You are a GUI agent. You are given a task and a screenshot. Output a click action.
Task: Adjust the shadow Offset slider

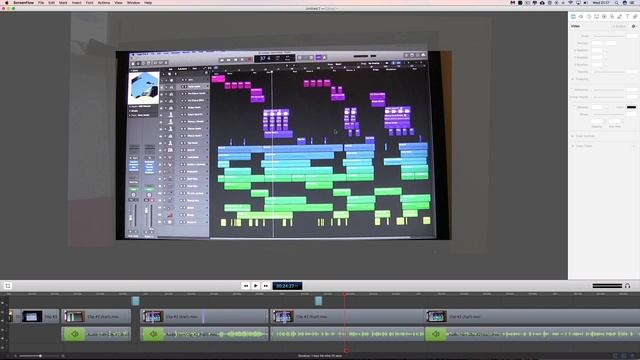[608, 114]
